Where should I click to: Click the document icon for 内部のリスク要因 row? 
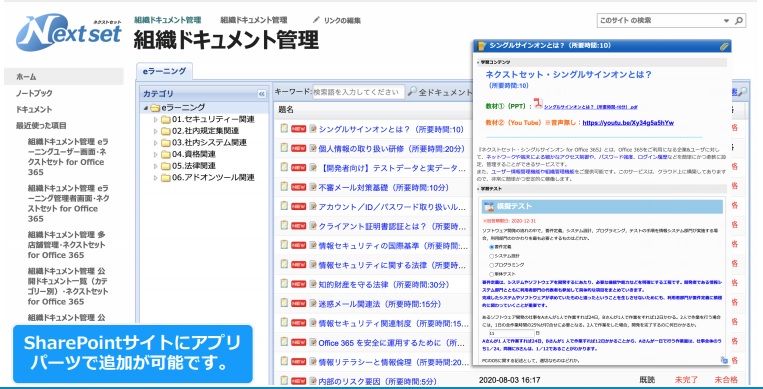(284, 380)
